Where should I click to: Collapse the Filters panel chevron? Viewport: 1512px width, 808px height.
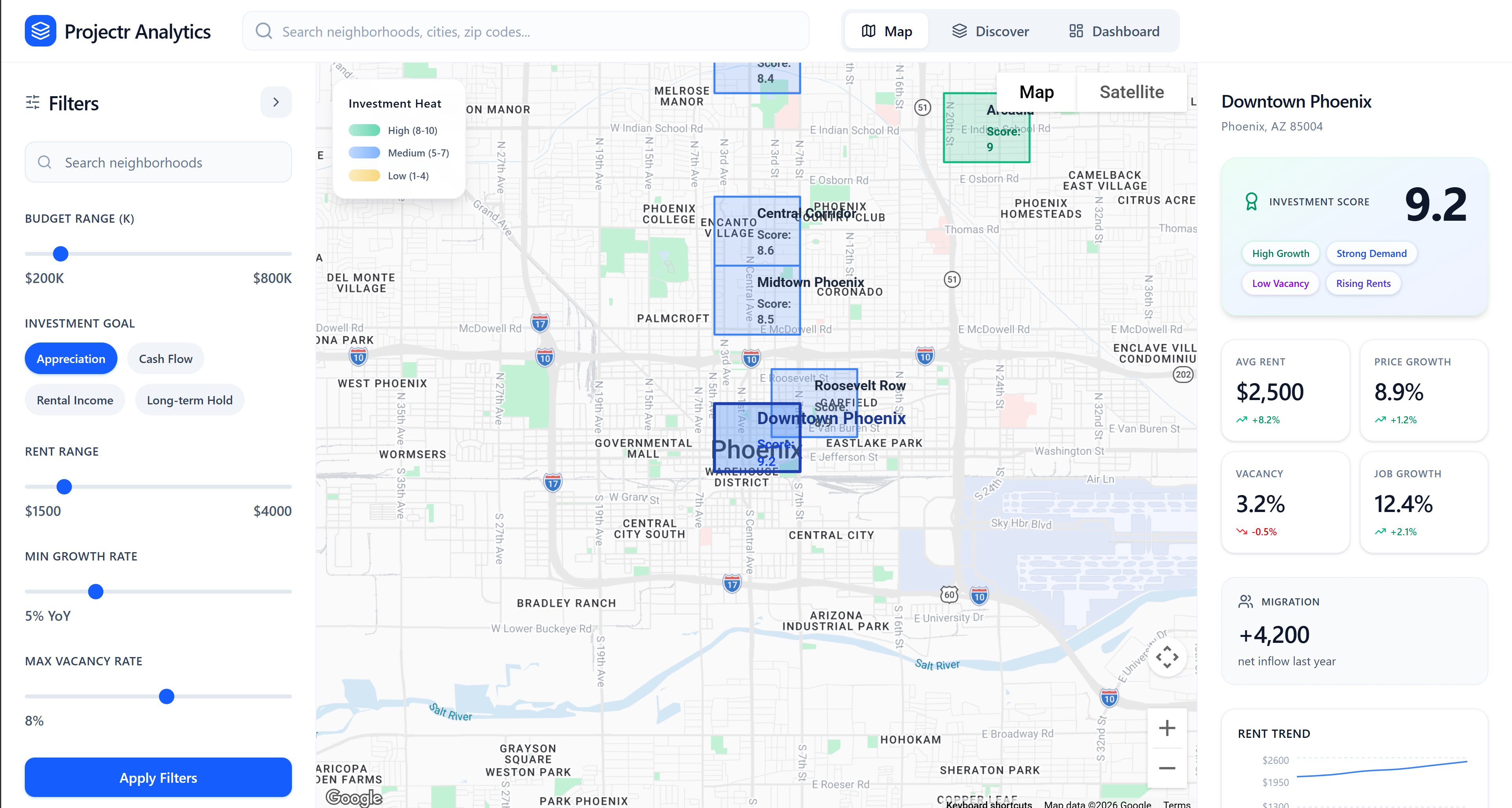(x=276, y=102)
